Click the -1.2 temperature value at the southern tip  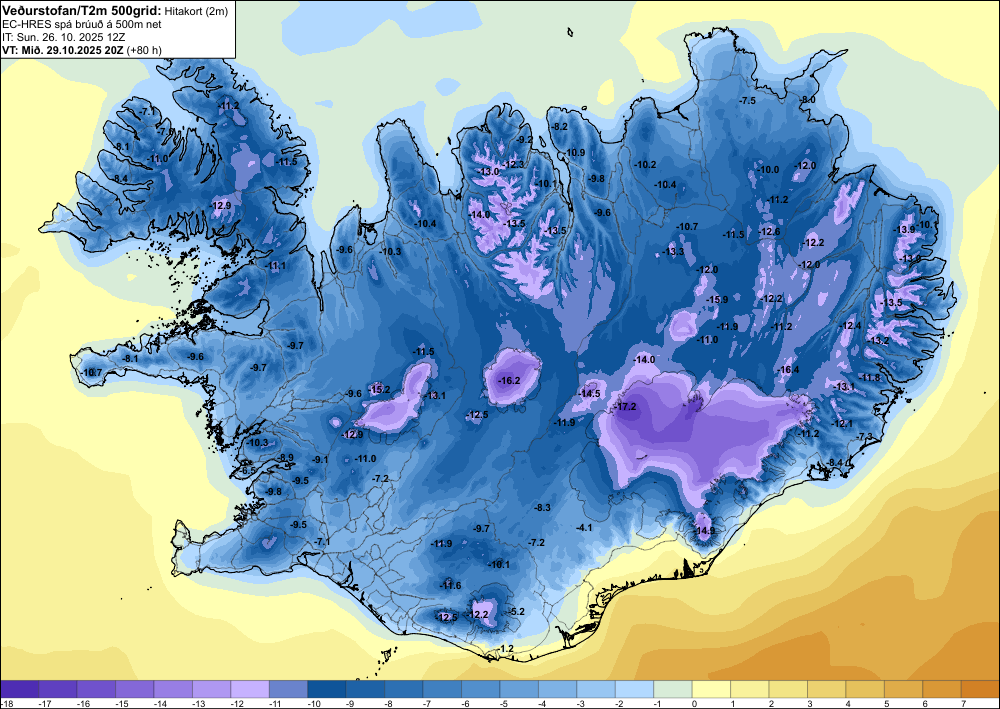(x=506, y=648)
